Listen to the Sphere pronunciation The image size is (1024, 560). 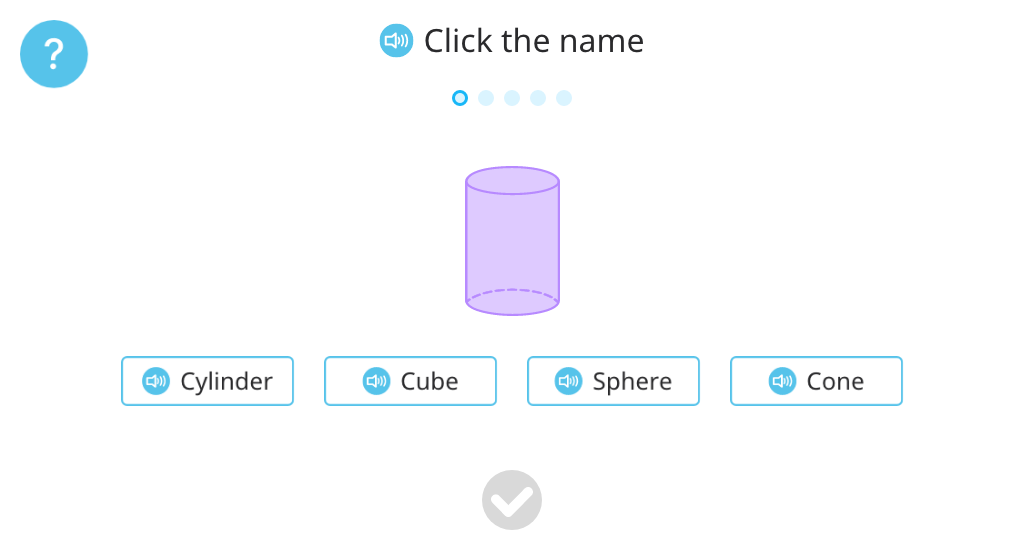[568, 381]
